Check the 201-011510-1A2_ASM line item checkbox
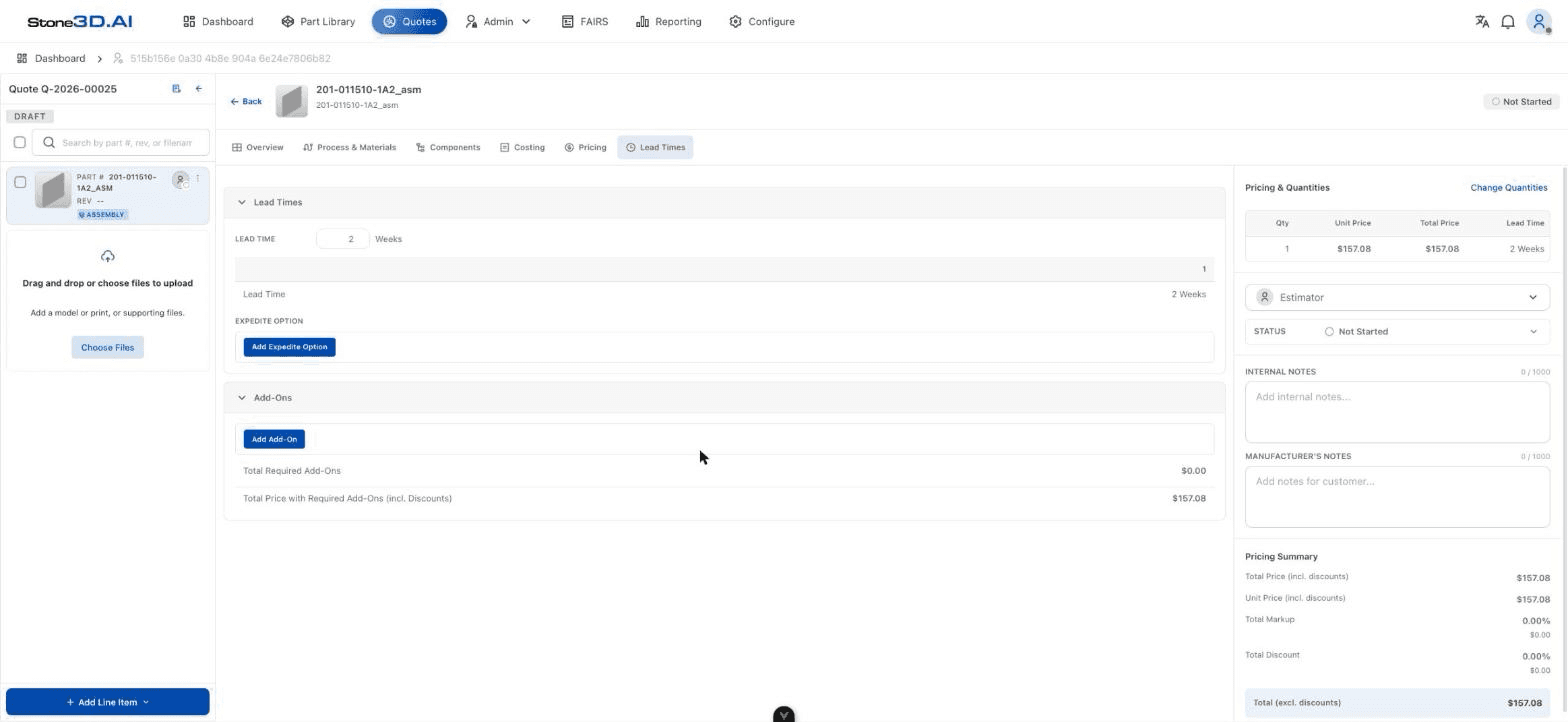Viewport: 1568px width, 722px height. (20, 182)
